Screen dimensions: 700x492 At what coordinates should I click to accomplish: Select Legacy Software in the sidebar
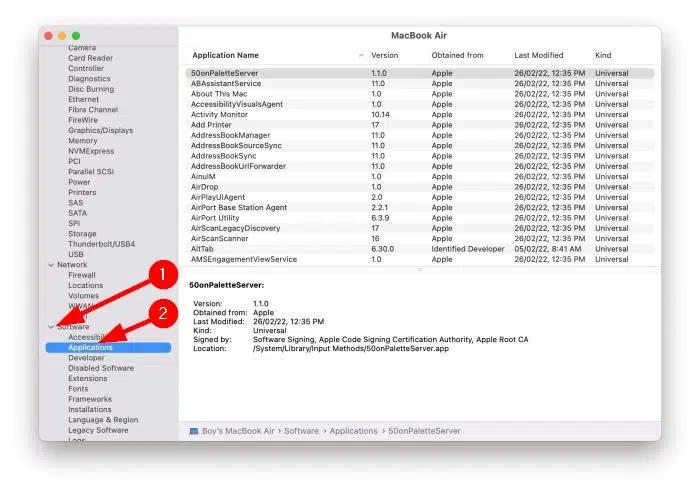98,430
